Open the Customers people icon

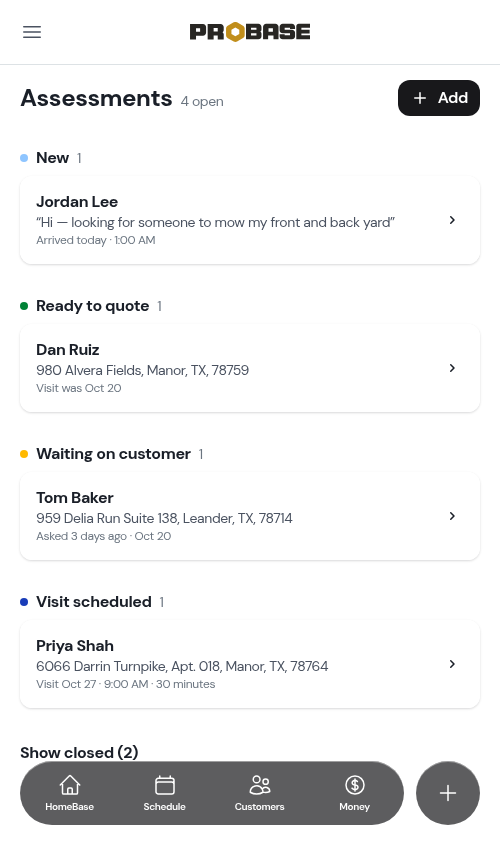tap(259, 785)
